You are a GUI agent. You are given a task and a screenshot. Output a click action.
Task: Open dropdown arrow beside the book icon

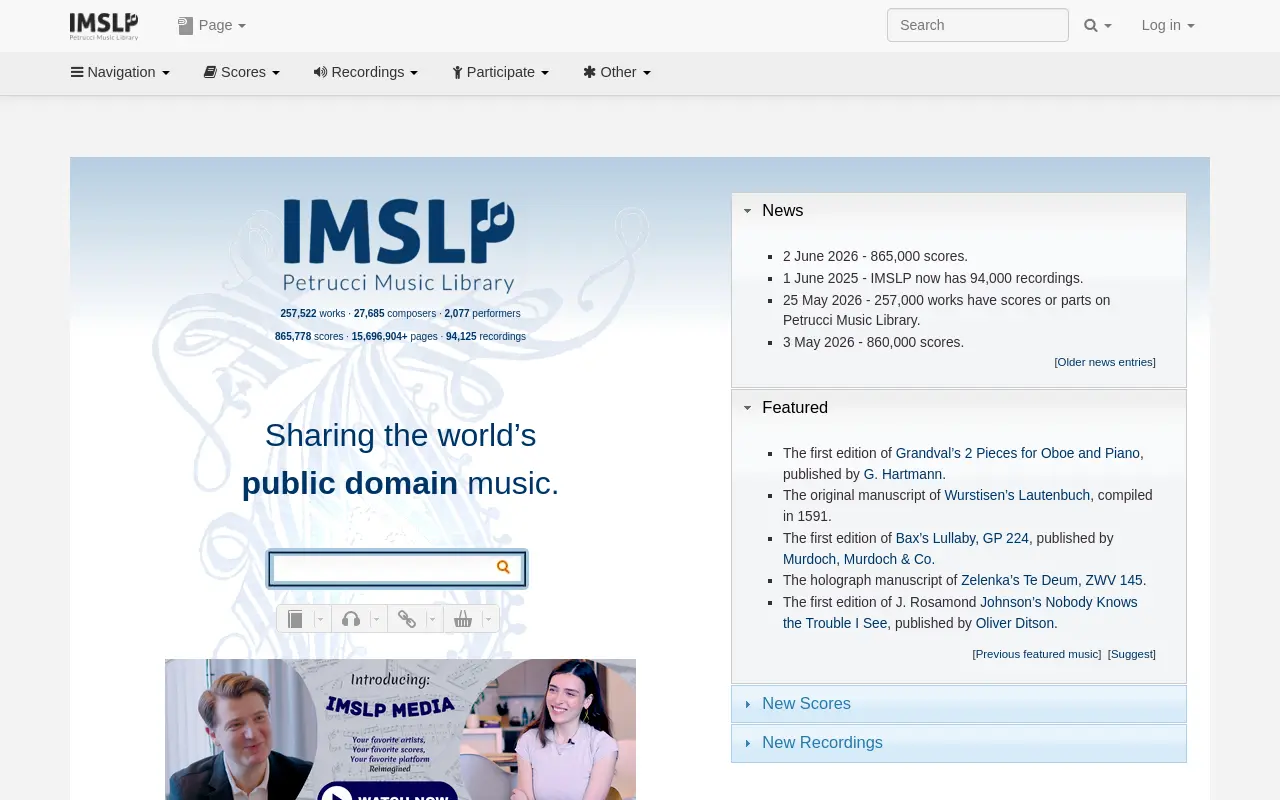coord(321,619)
